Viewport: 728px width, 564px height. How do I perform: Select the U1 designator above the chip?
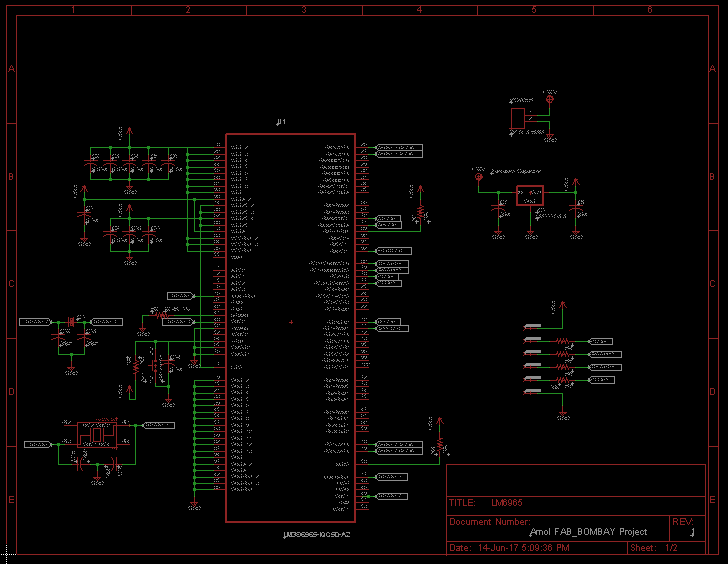pyautogui.click(x=281, y=122)
